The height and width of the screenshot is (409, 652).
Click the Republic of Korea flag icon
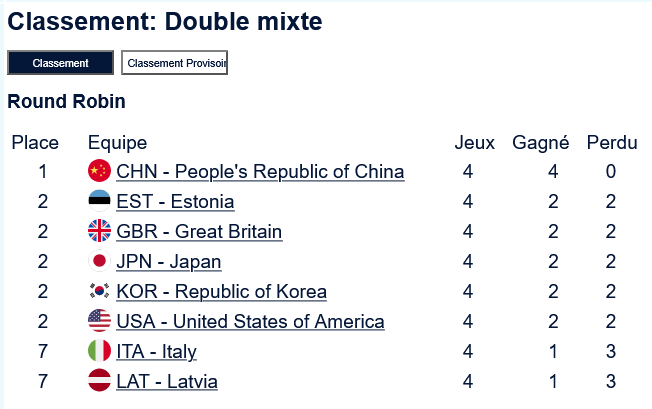99,291
